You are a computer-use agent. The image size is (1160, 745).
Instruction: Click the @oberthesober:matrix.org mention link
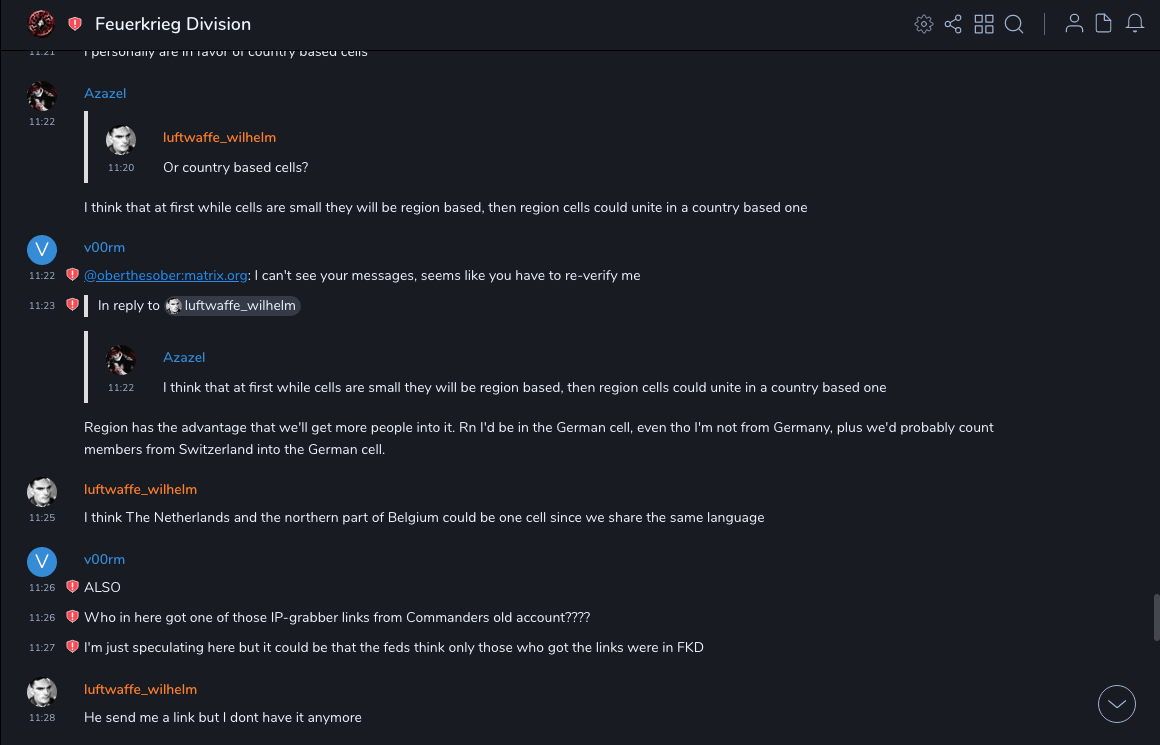coord(166,275)
